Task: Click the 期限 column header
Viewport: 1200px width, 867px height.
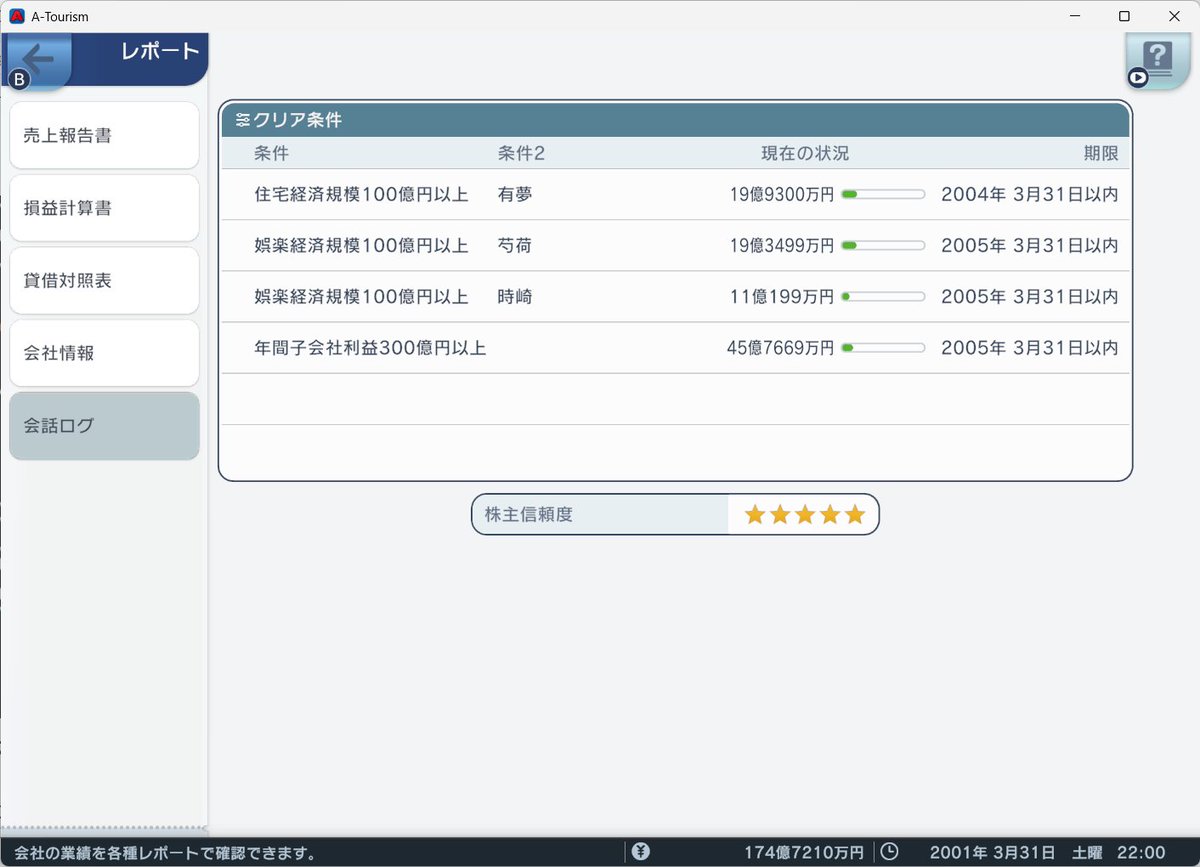Action: coord(1101,154)
